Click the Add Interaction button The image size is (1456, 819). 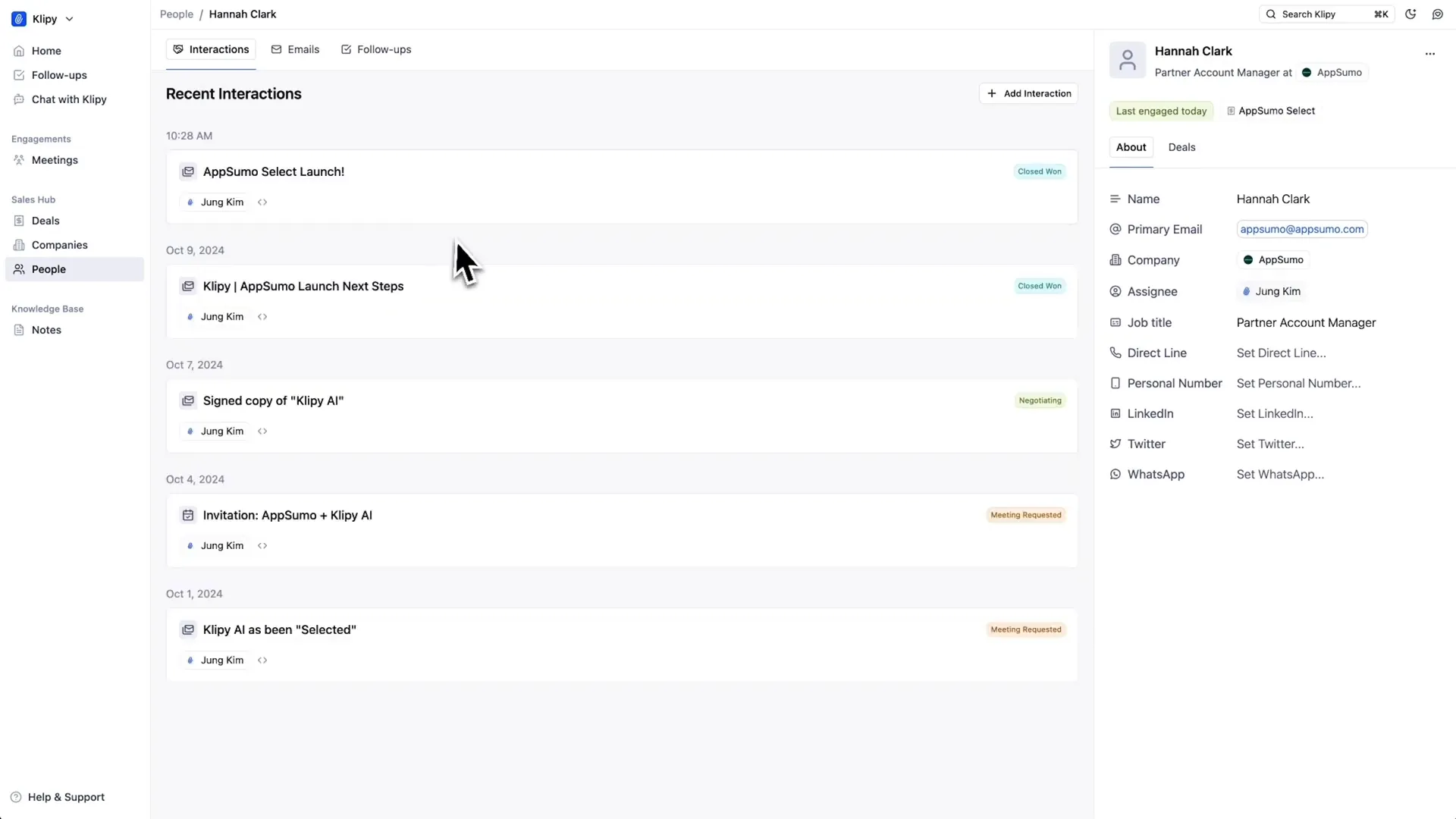coord(1028,93)
